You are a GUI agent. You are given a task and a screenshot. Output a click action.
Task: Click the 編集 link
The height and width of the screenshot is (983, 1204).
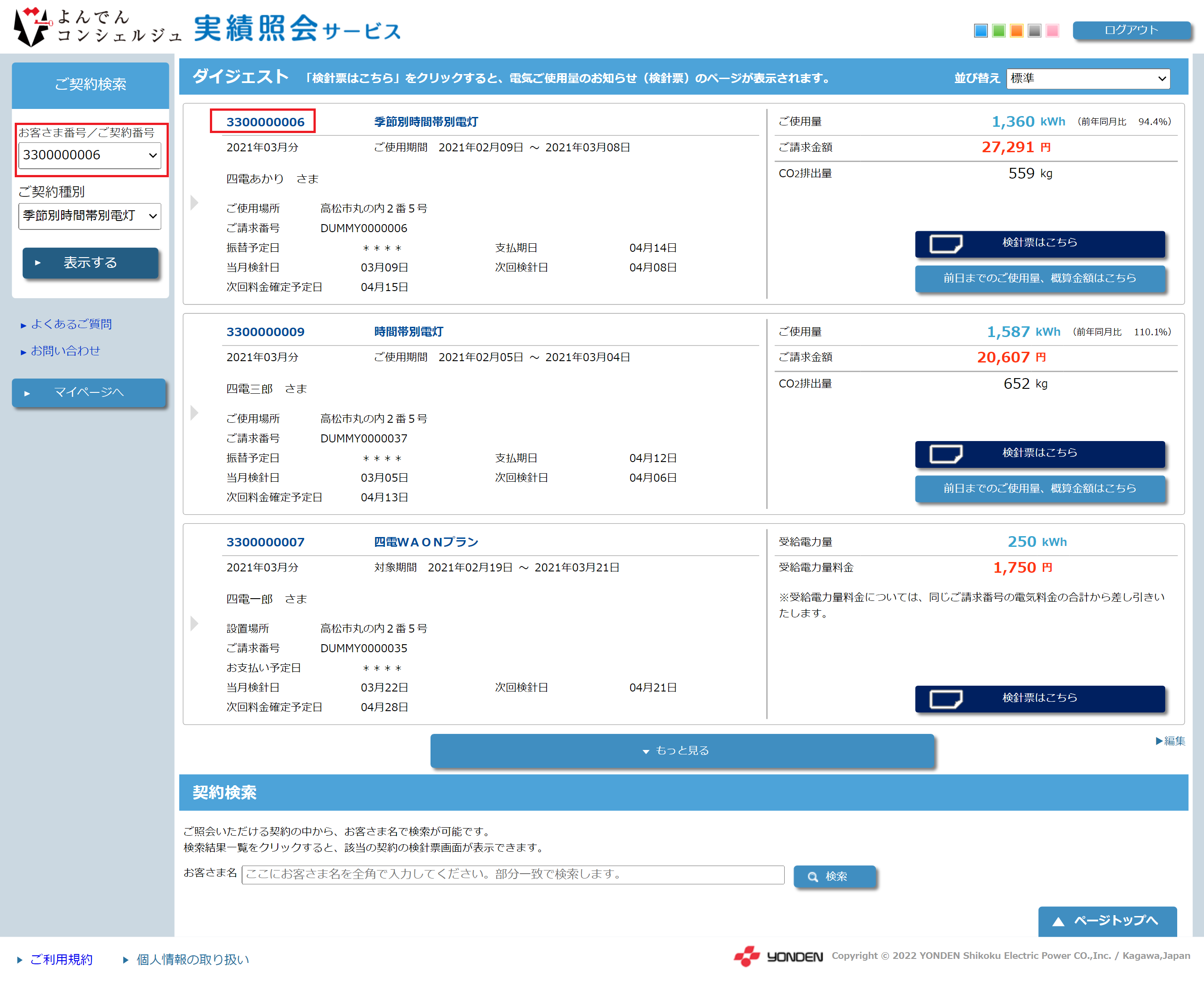pos(1170,741)
